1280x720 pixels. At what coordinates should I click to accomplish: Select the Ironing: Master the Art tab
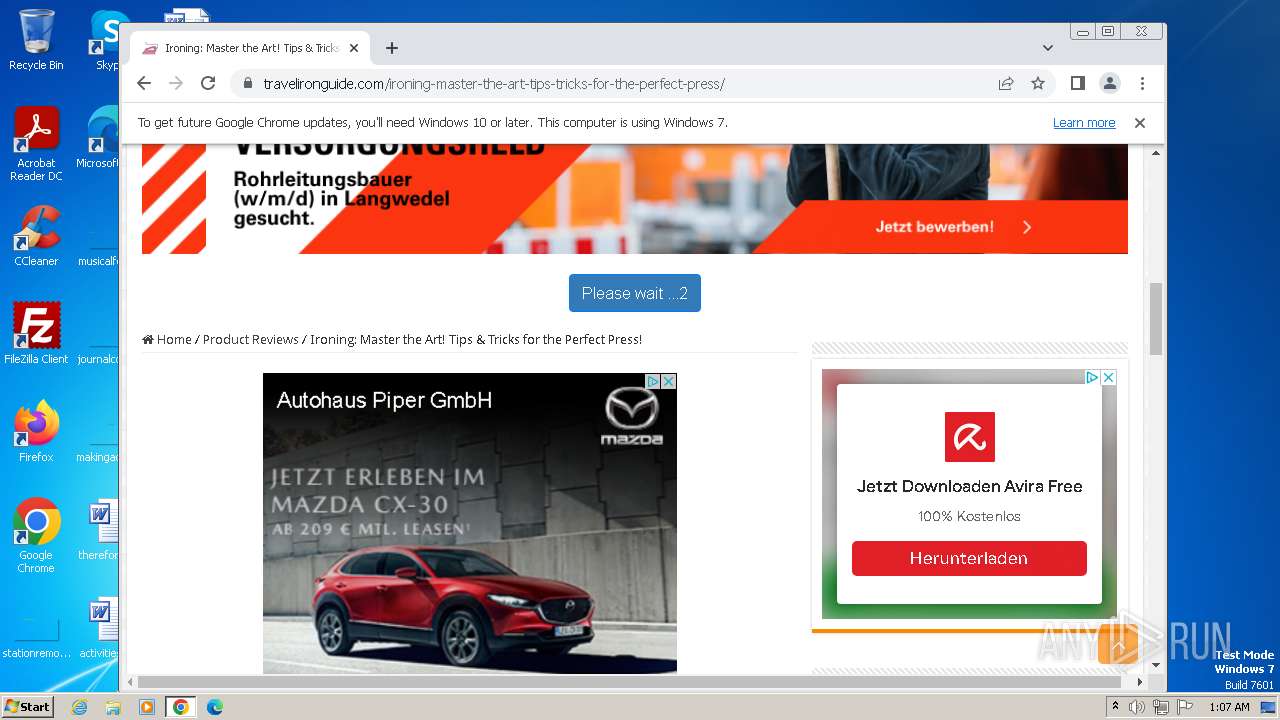tap(250, 48)
